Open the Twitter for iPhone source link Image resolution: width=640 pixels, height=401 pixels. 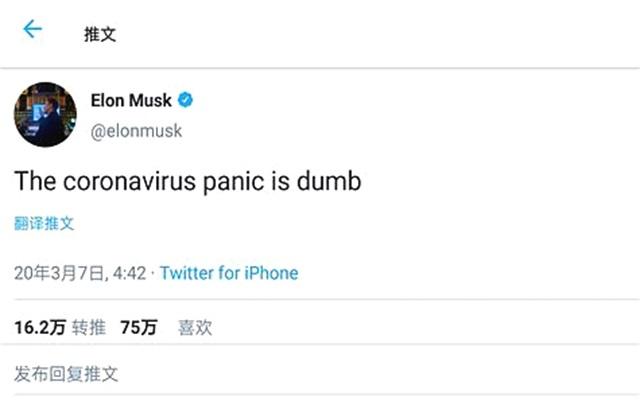229,272
